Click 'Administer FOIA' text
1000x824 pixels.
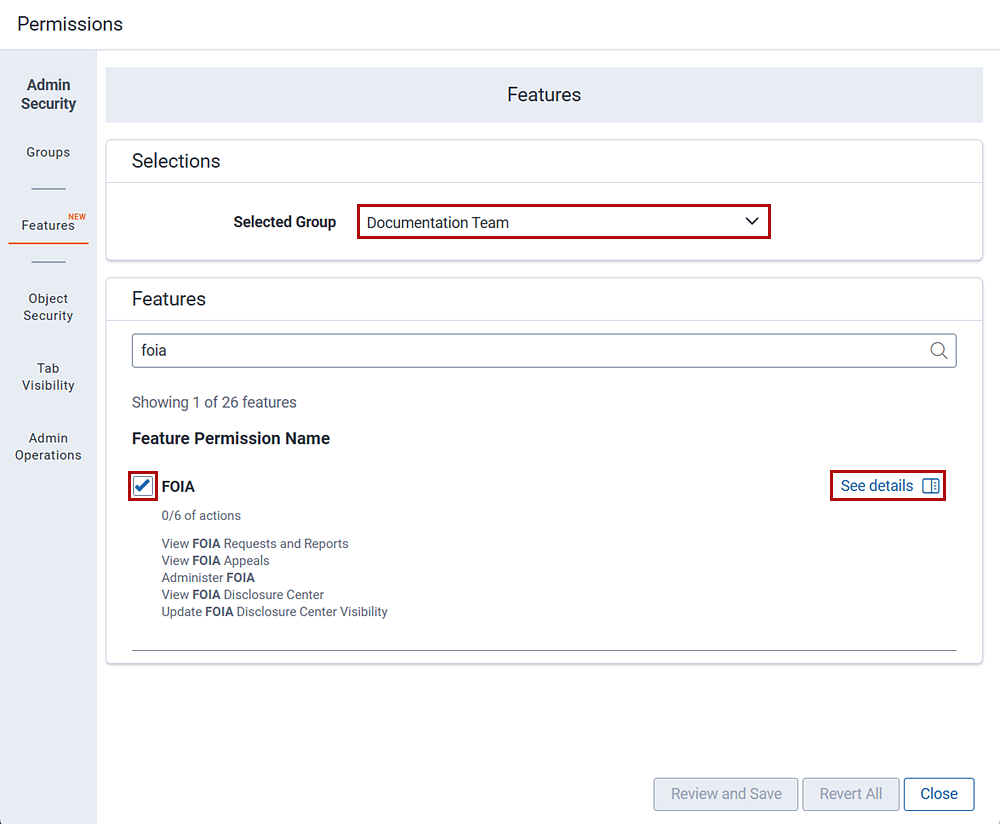click(208, 577)
